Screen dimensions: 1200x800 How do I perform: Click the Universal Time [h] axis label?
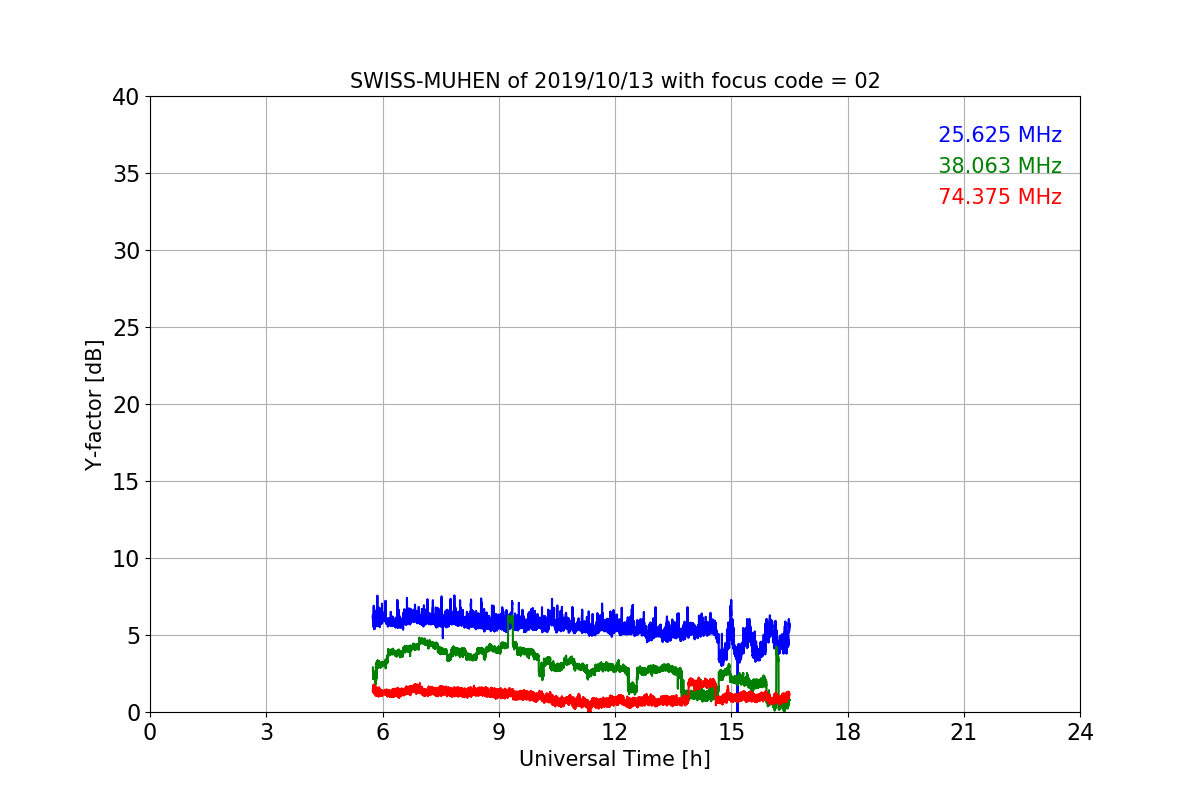click(614, 759)
